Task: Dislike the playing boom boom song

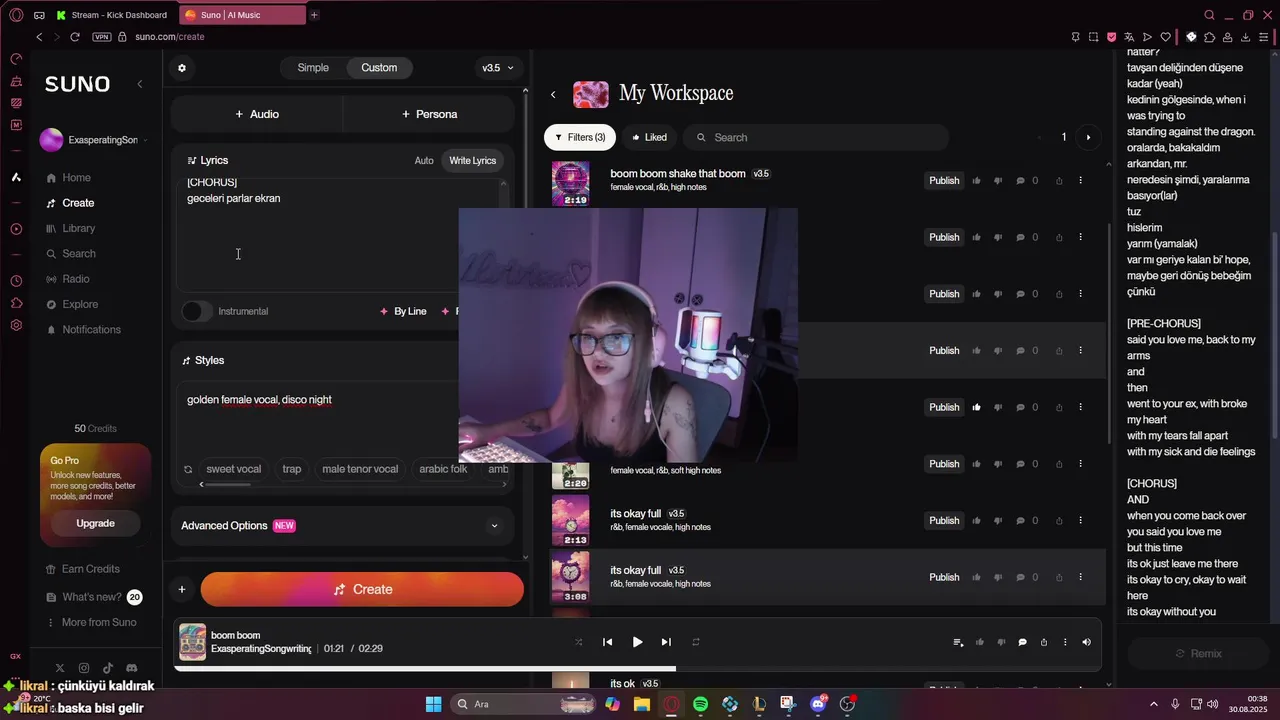Action: (x=1000, y=642)
